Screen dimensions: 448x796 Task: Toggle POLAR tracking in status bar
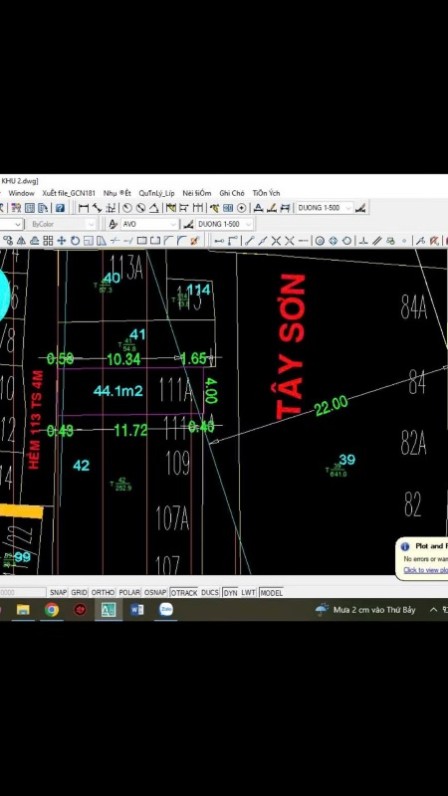coord(130,592)
